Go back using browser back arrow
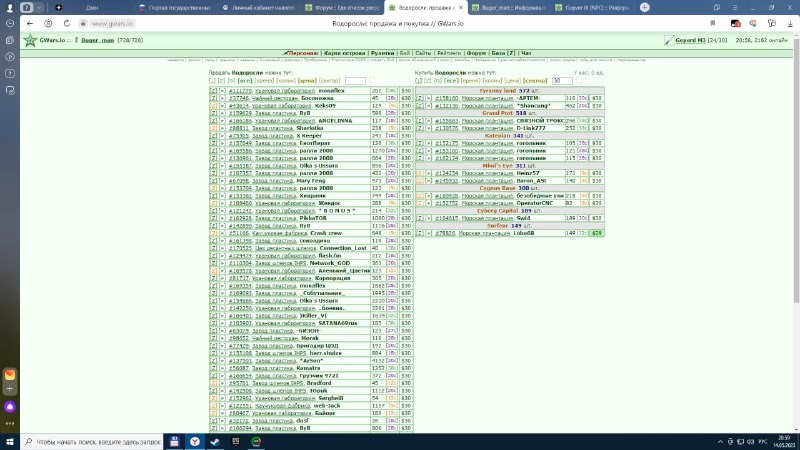 coord(30,23)
